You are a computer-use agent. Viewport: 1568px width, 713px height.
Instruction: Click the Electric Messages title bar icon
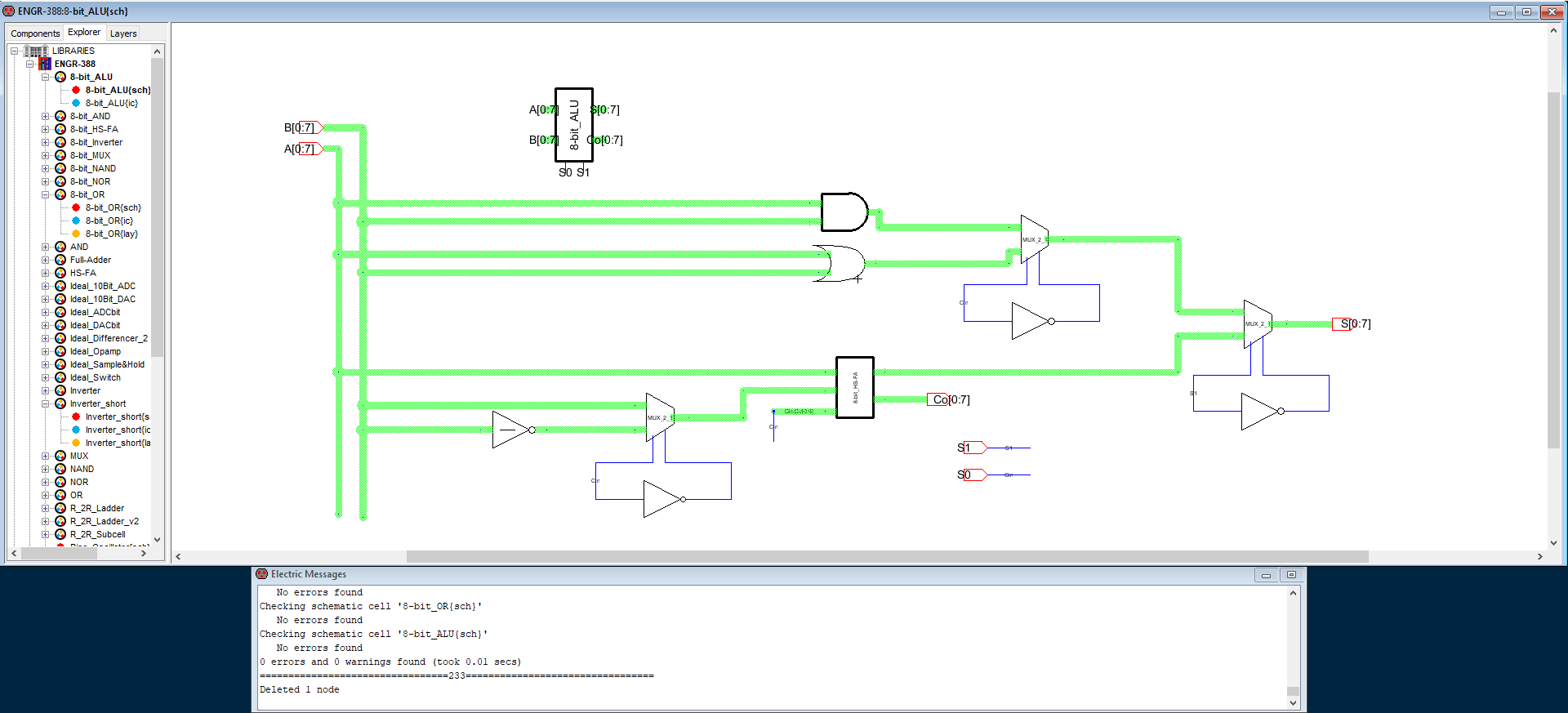[x=262, y=574]
